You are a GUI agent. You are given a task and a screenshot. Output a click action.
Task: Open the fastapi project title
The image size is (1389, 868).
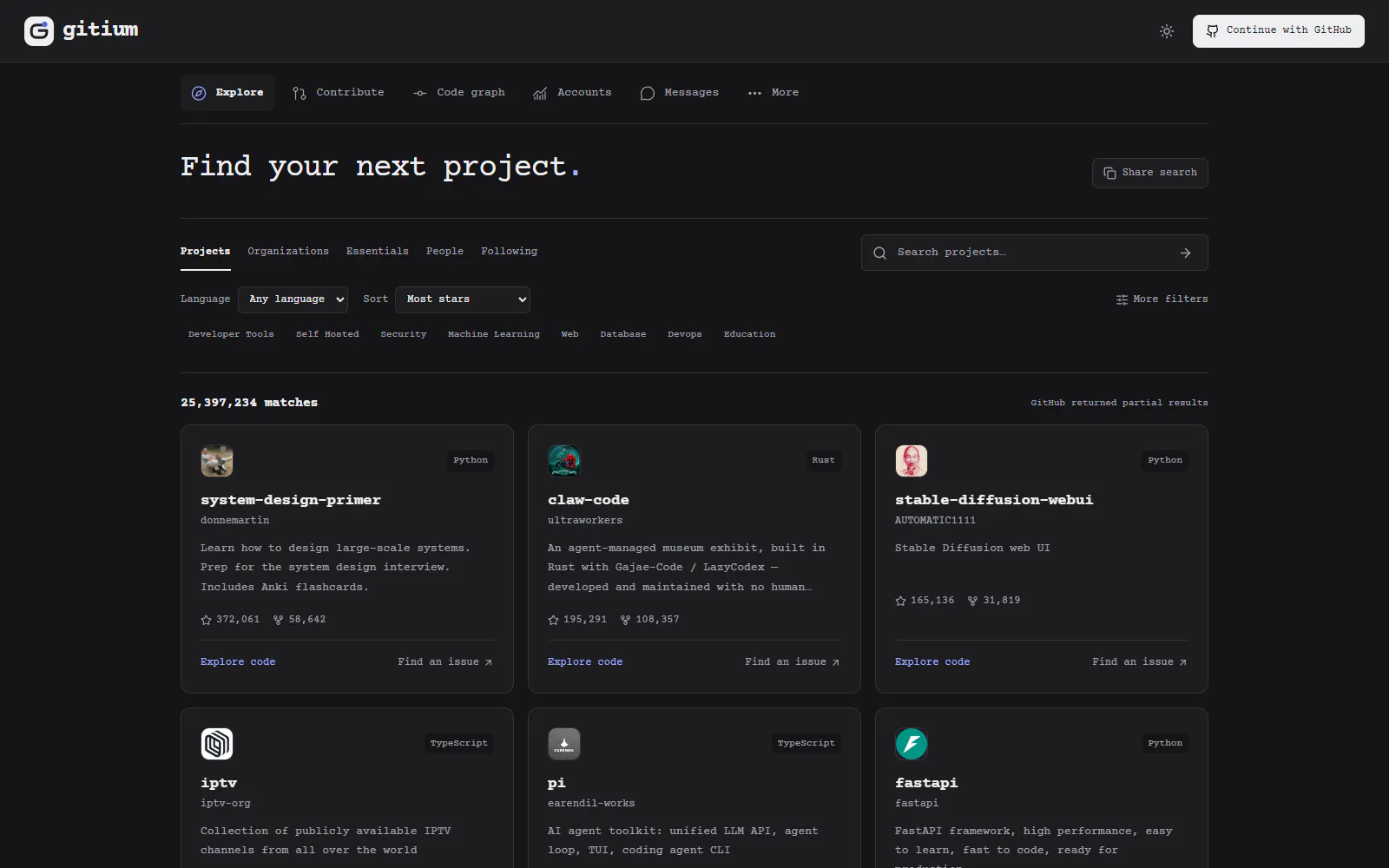926,784
